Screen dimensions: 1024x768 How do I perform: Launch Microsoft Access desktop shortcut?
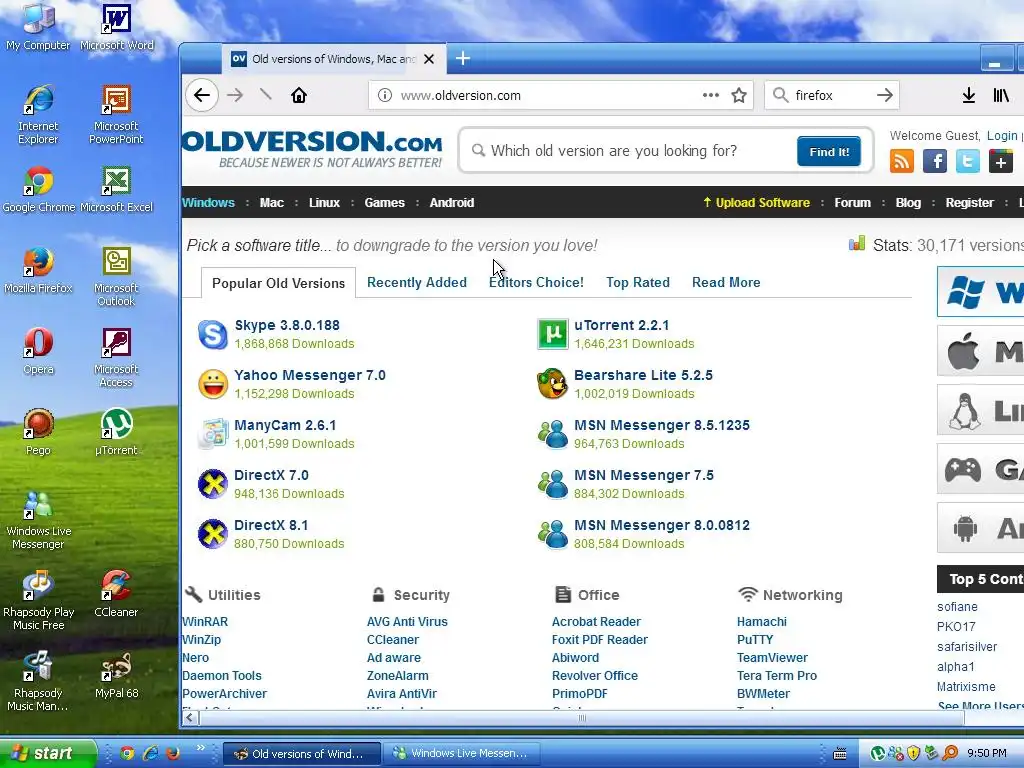[116, 357]
